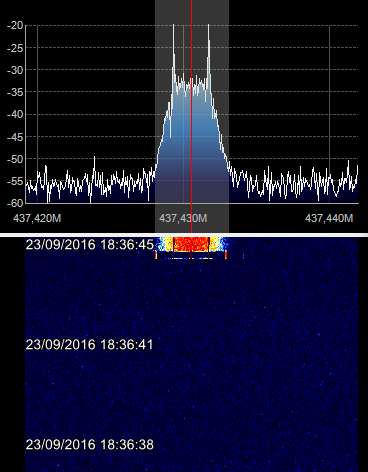368x472 pixels.
Task: Click the -50 dB scale label
Action: click(x=15, y=159)
